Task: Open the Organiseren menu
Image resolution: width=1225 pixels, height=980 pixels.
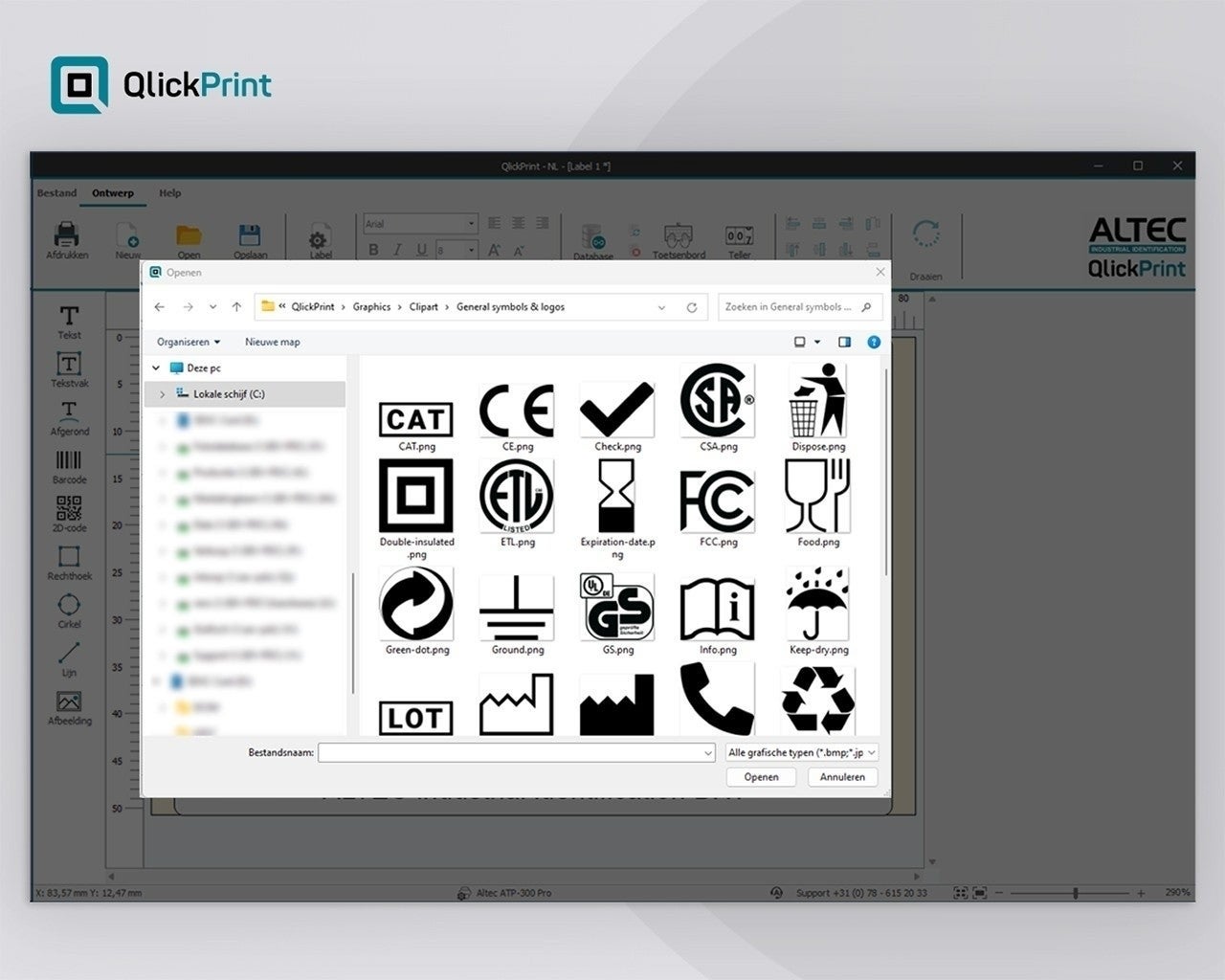Action: (189, 342)
